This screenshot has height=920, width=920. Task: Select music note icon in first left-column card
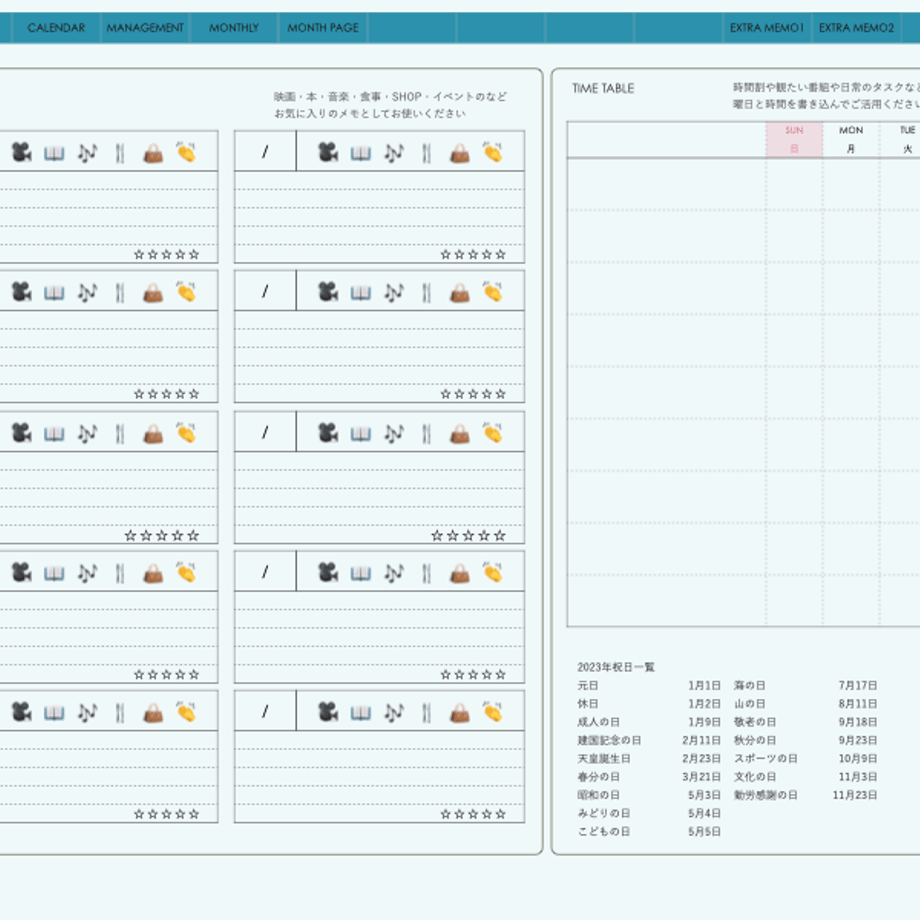click(87, 153)
